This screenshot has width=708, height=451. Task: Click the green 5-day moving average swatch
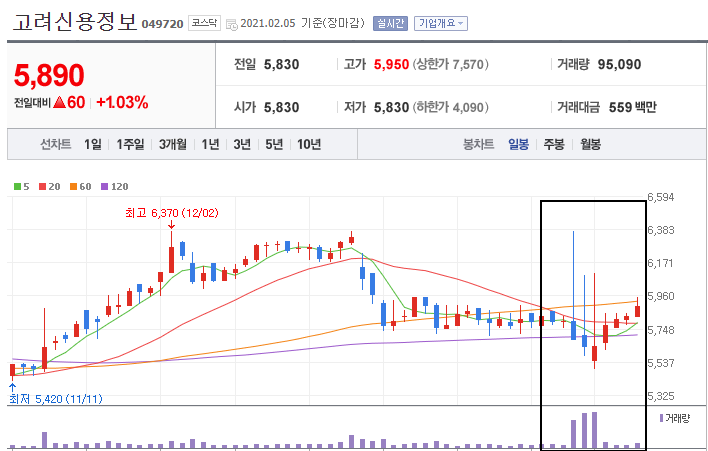pyautogui.click(x=17, y=186)
